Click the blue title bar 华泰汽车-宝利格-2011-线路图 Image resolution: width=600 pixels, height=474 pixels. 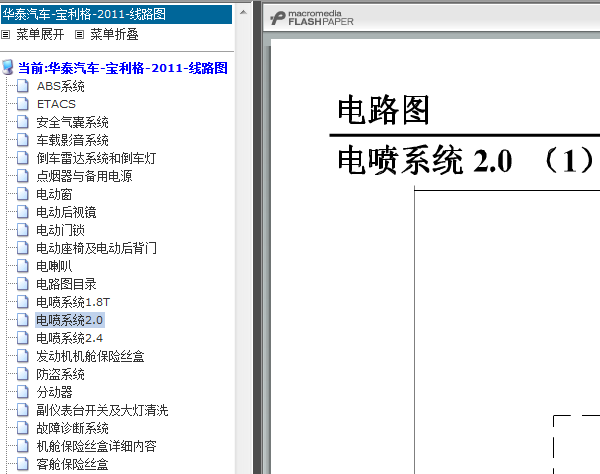coord(116,14)
